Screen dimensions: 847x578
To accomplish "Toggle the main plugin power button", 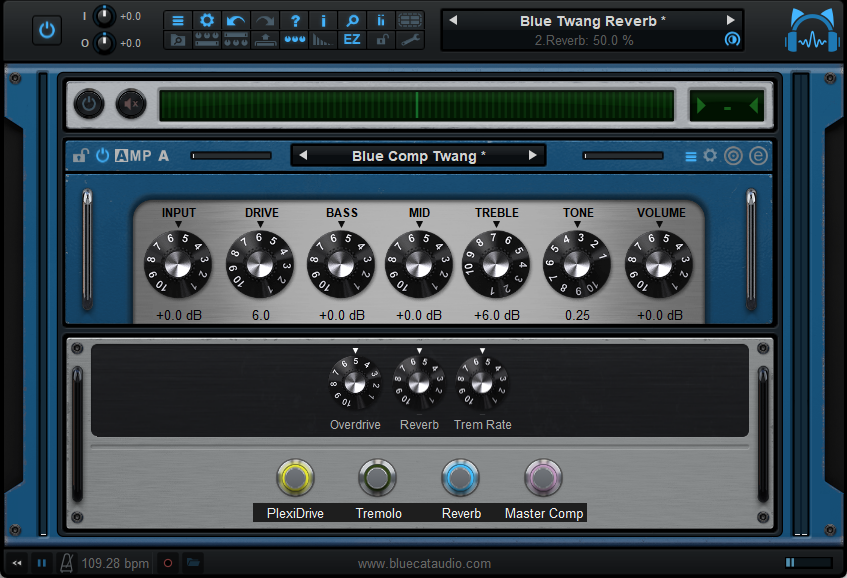I will 46,30.
